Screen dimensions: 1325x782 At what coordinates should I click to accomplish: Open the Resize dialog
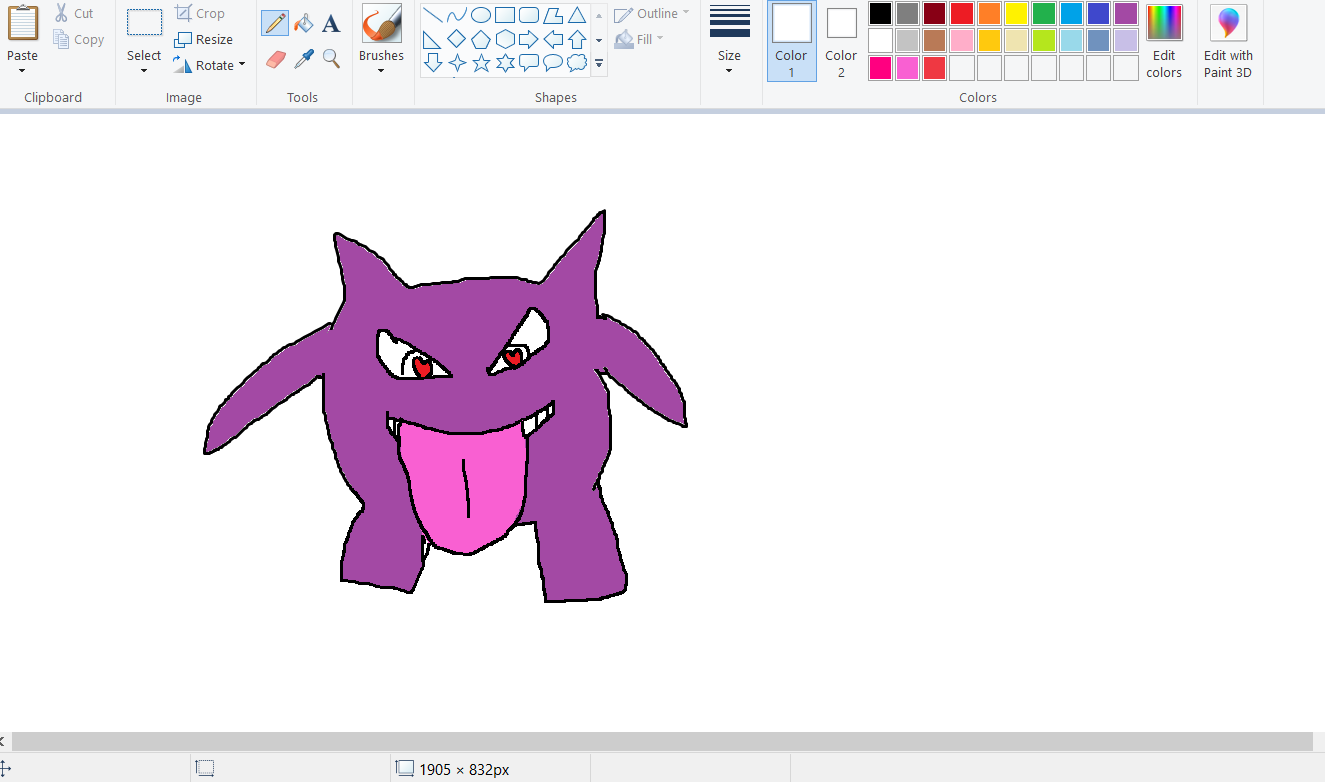point(203,40)
